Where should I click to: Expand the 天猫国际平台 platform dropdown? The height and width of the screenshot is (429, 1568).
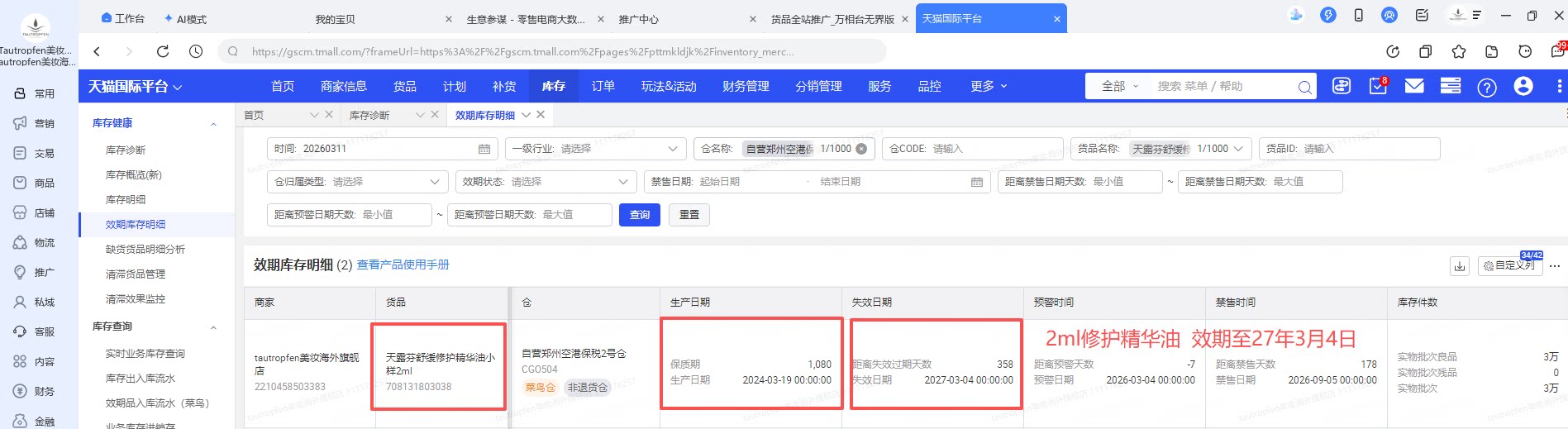tap(136, 86)
